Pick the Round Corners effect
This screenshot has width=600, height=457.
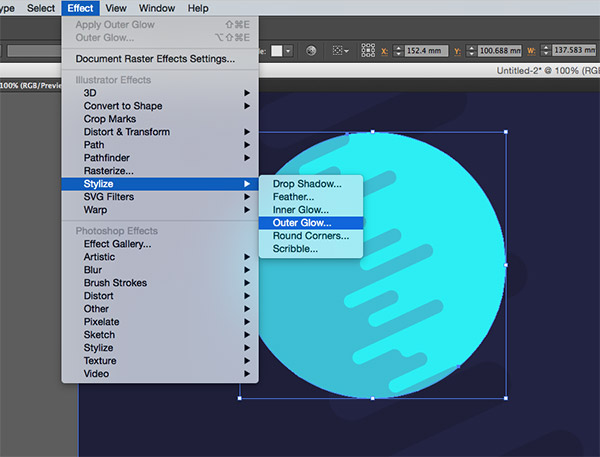[310, 236]
